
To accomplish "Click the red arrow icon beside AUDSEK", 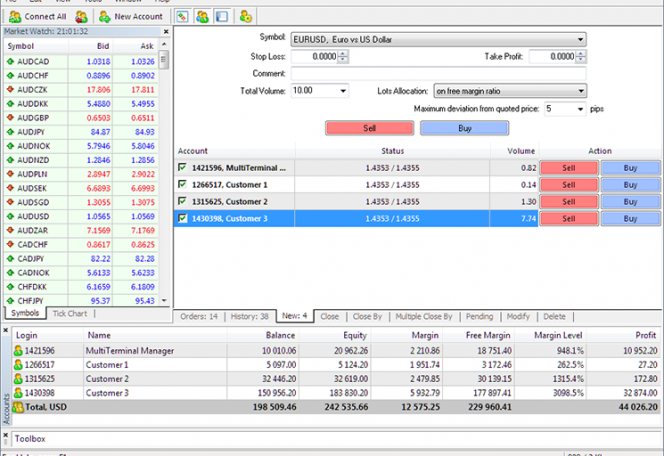I will click(x=10, y=188).
